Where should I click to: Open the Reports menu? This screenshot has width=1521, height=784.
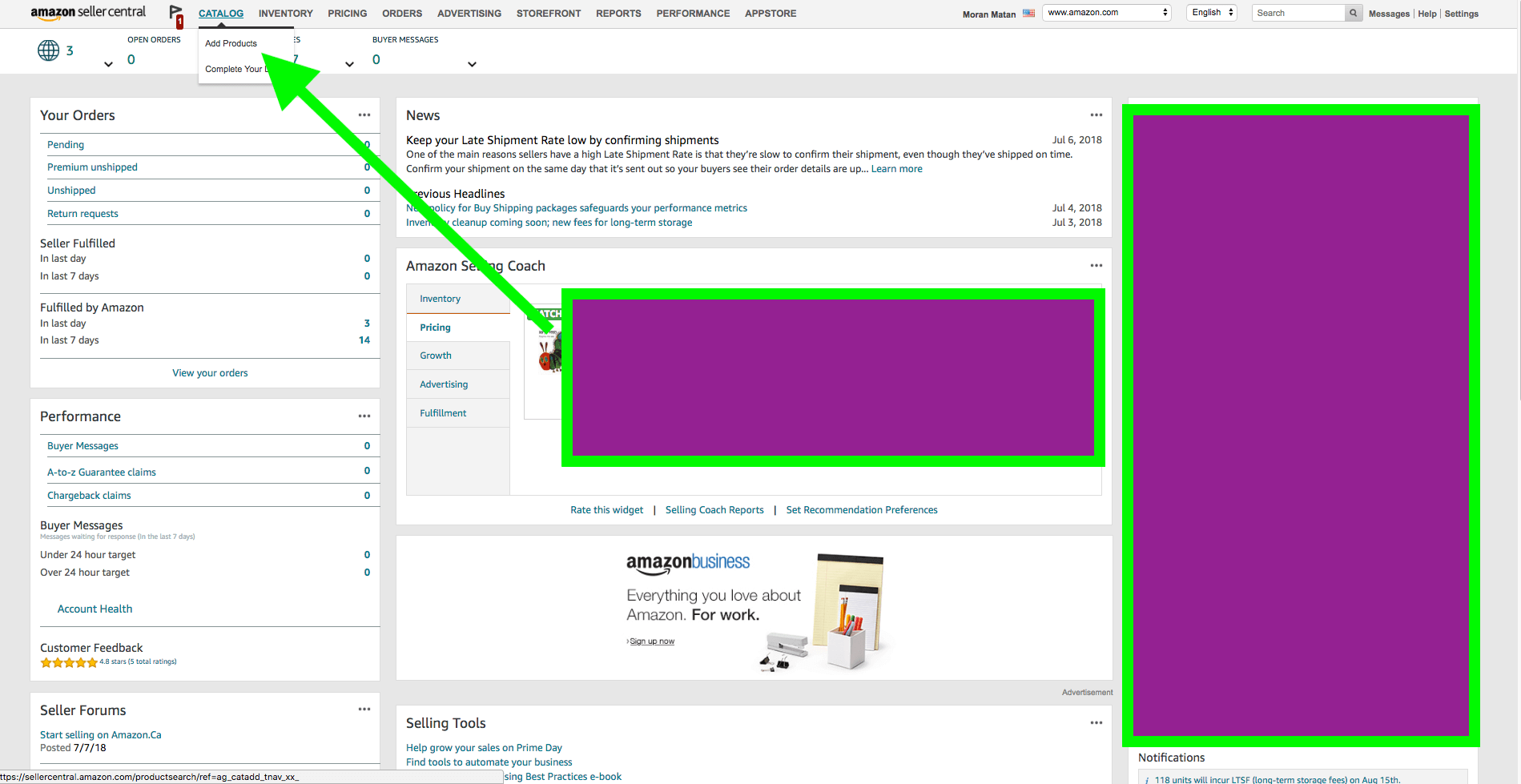coord(618,14)
